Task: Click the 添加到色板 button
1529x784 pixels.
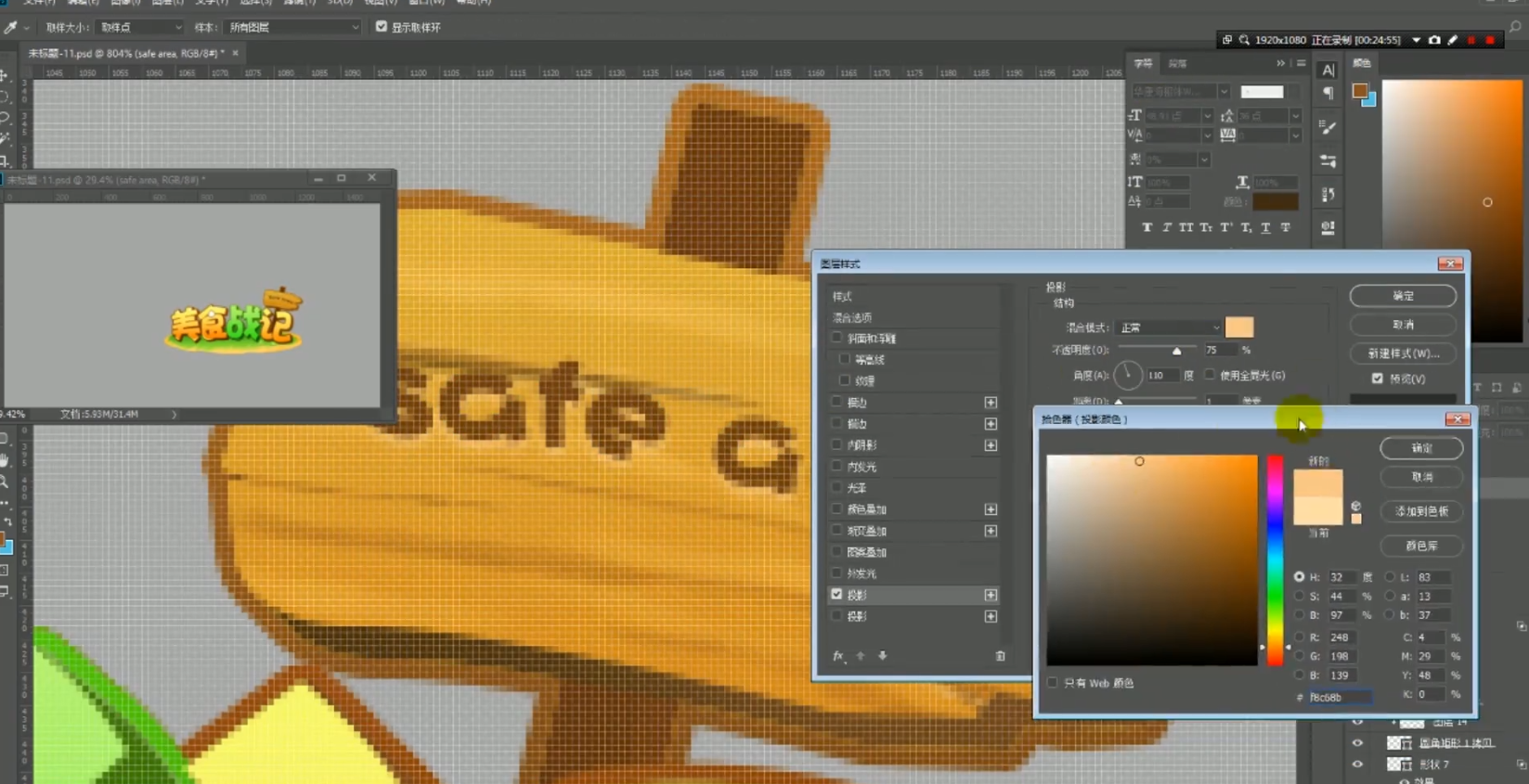Action: [x=1421, y=511]
